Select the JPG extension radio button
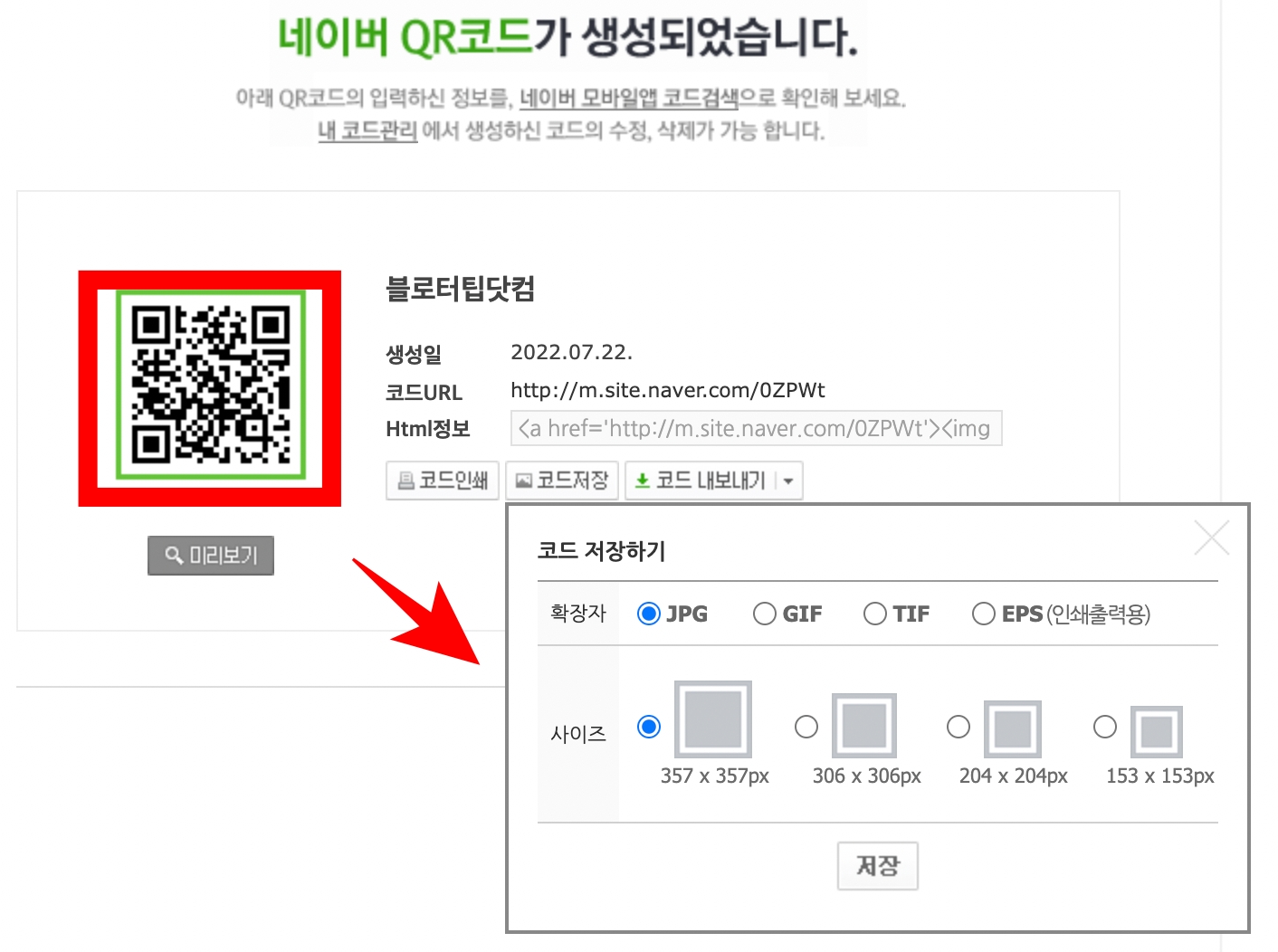The width and height of the screenshot is (1278, 952). coord(649,614)
